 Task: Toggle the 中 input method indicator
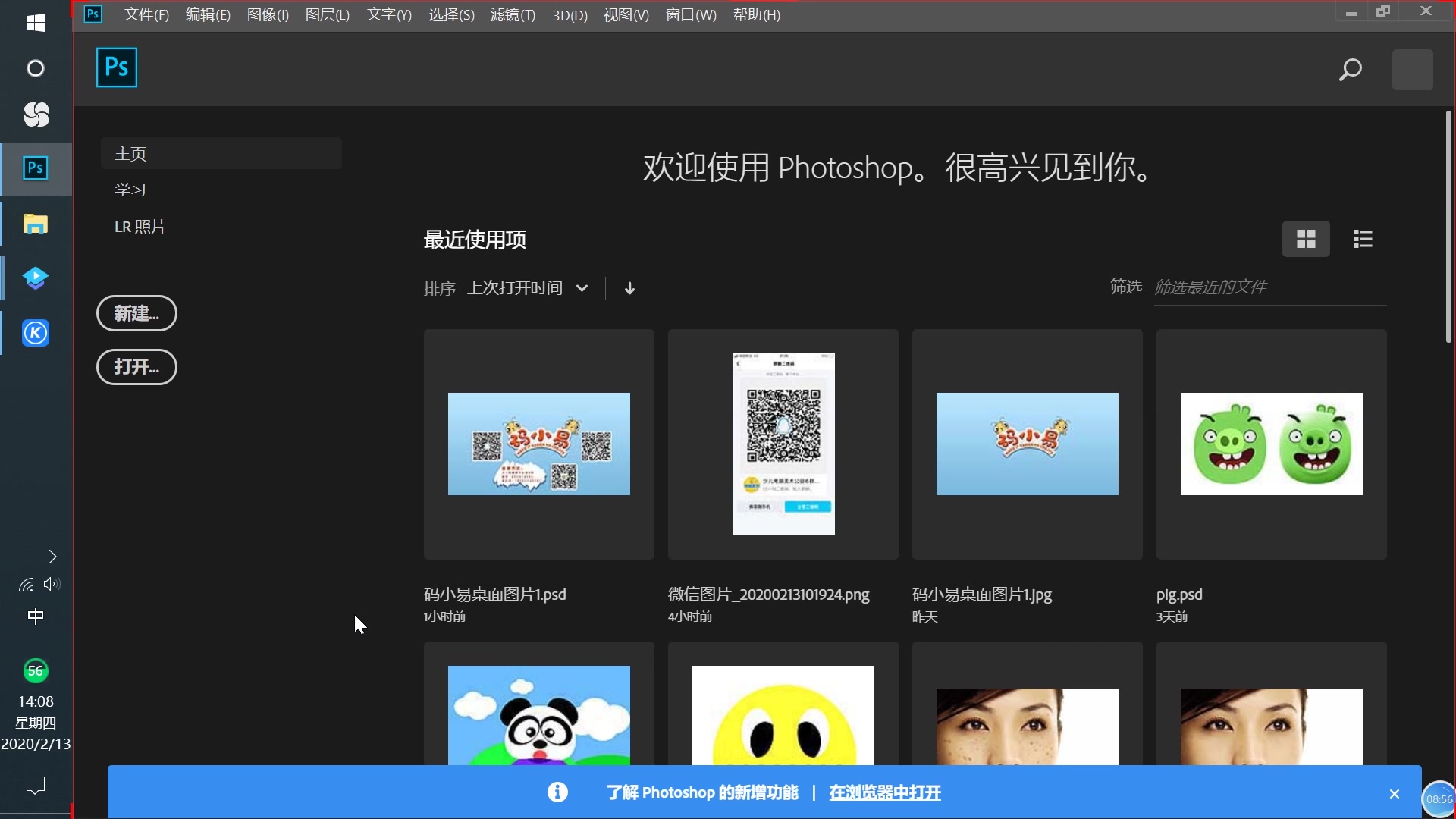tap(36, 617)
